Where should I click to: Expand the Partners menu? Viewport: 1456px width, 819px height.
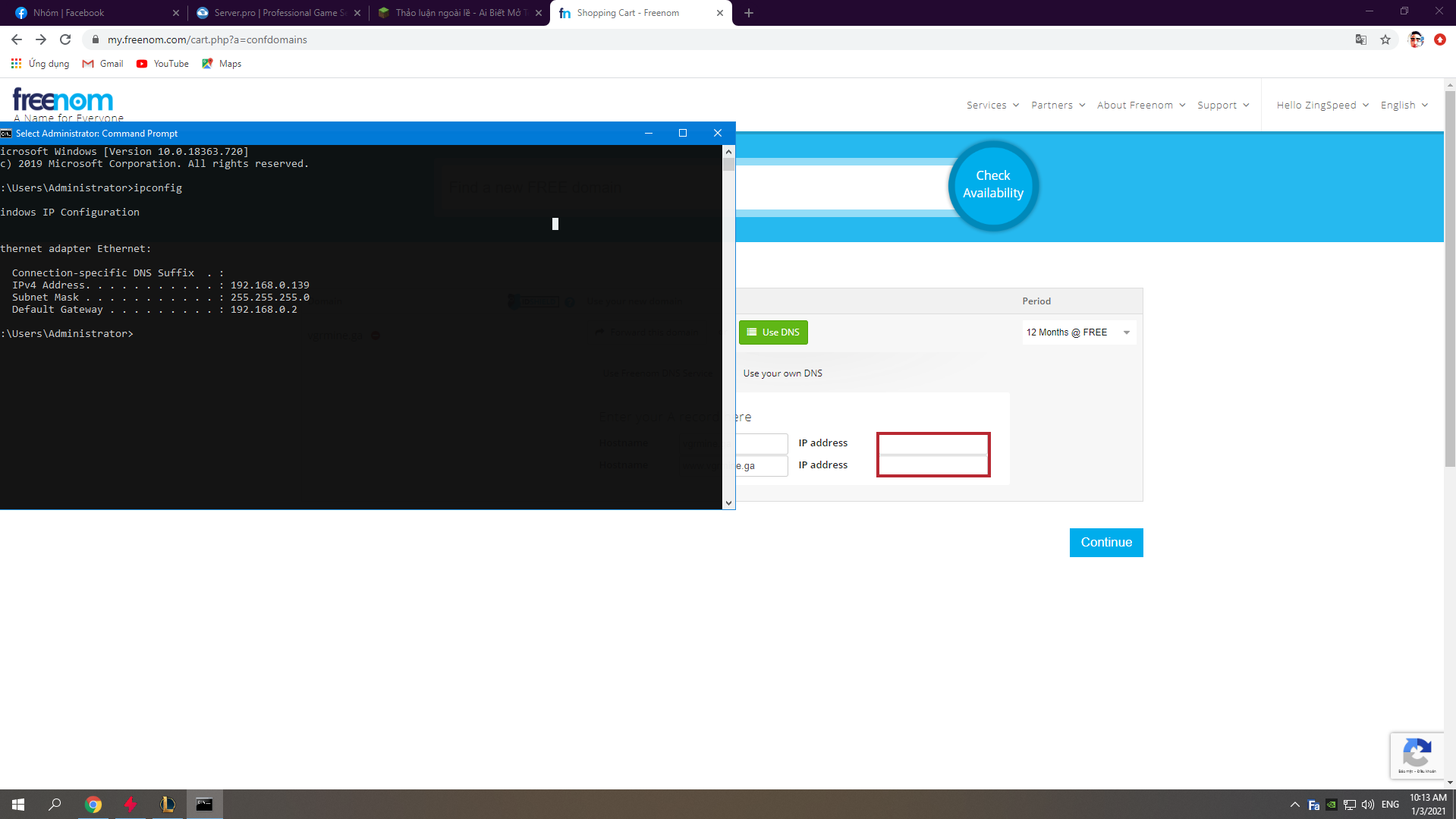tap(1058, 106)
